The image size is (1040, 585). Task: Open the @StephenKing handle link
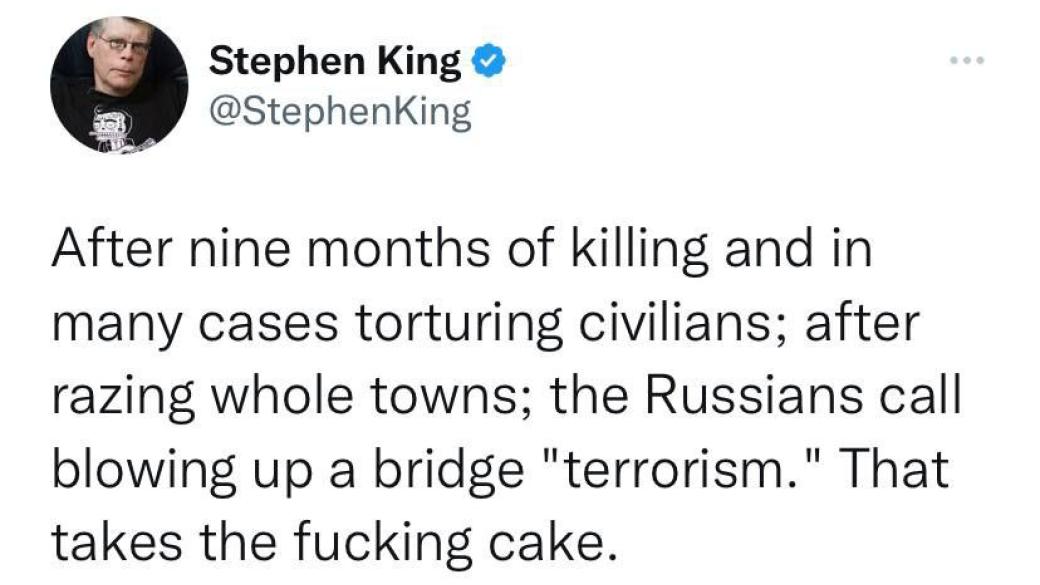click(340, 112)
